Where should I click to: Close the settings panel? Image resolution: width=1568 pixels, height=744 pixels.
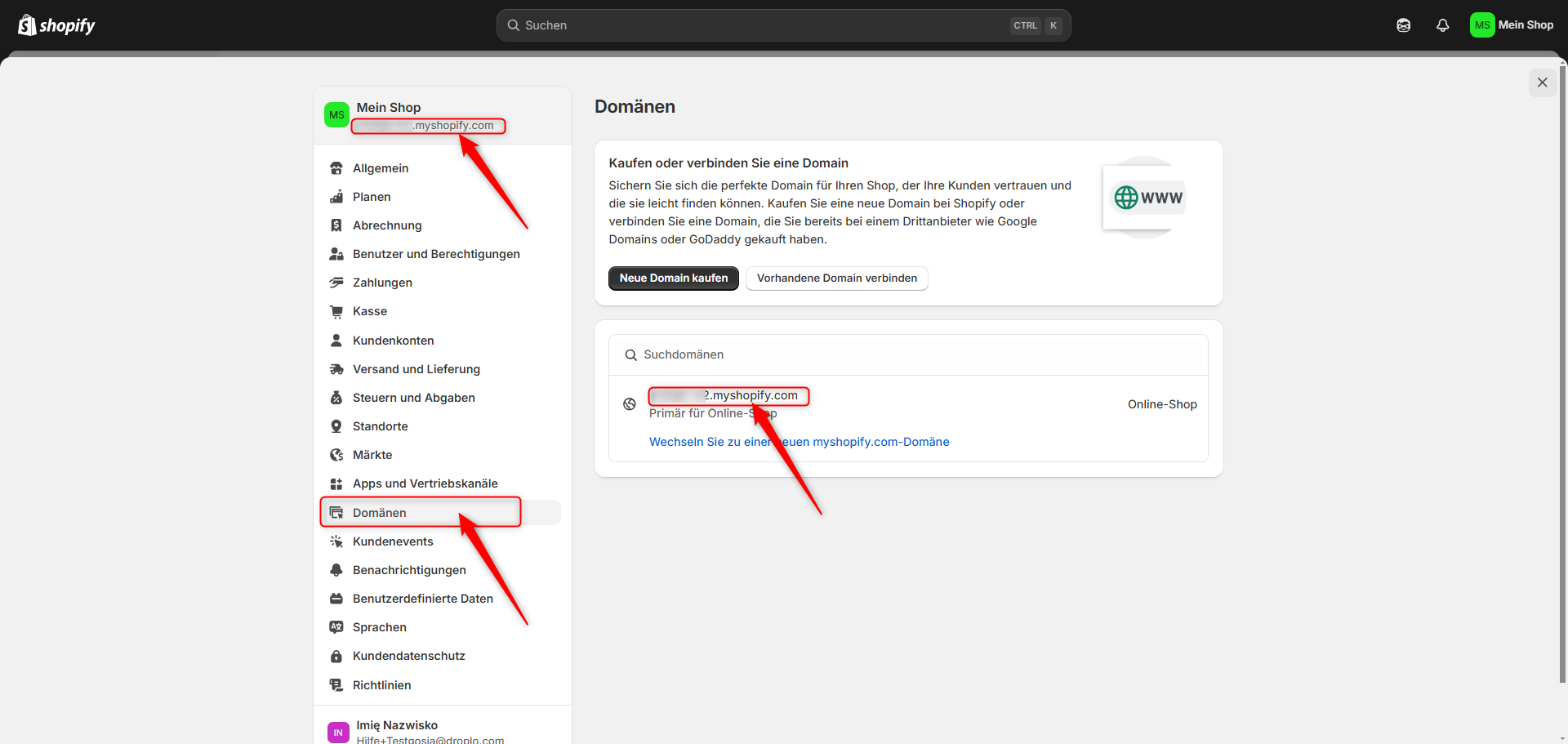coord(1542,82)
